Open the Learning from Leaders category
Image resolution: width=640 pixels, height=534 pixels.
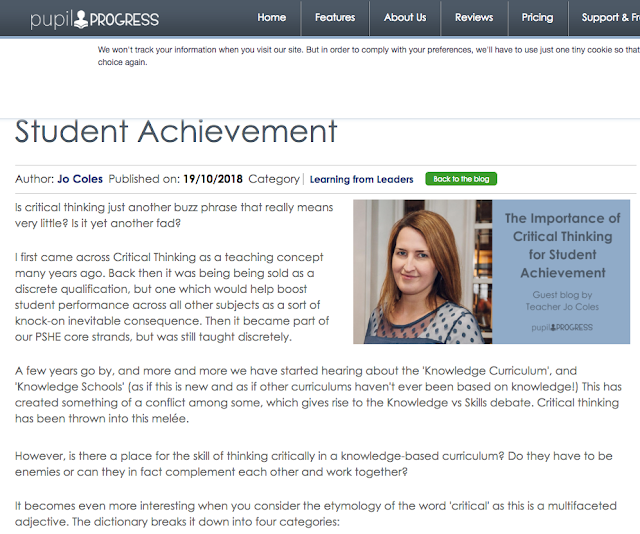pos(361,179)
